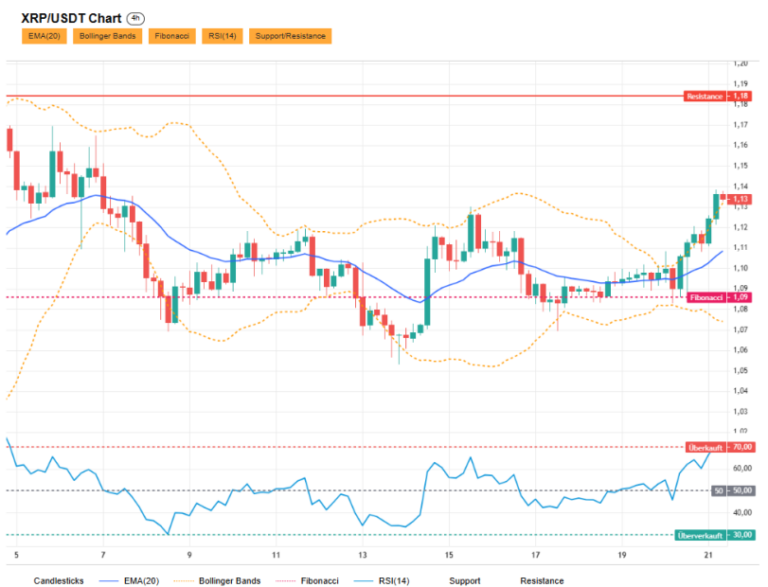Click the Überkauft 70,00 RSI label
The width and height of the screenshot is (768, 587).
720,447
